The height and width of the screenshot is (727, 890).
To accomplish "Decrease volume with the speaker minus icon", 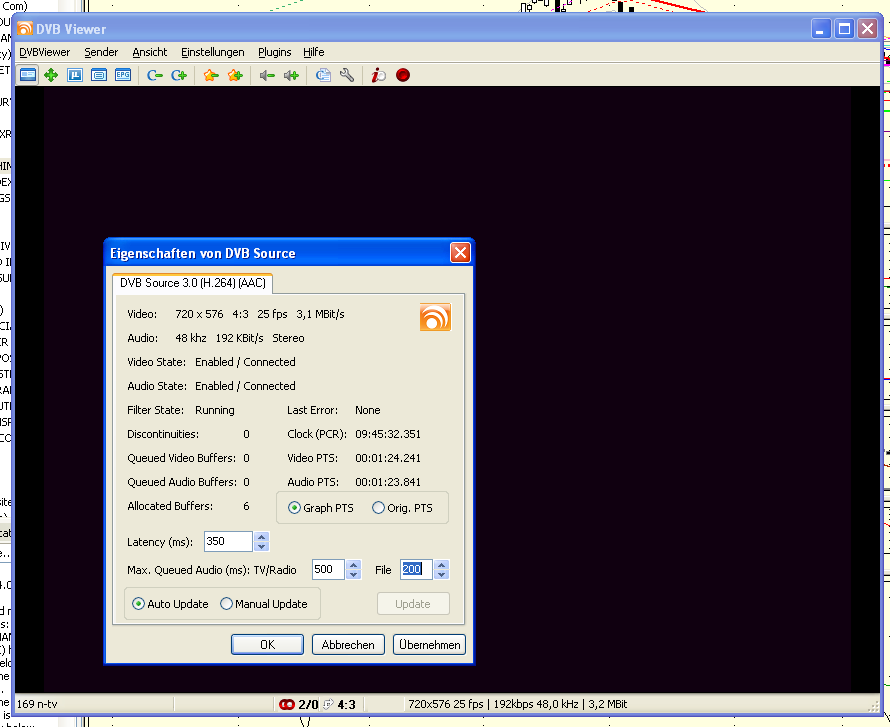I will pos(267,75).
